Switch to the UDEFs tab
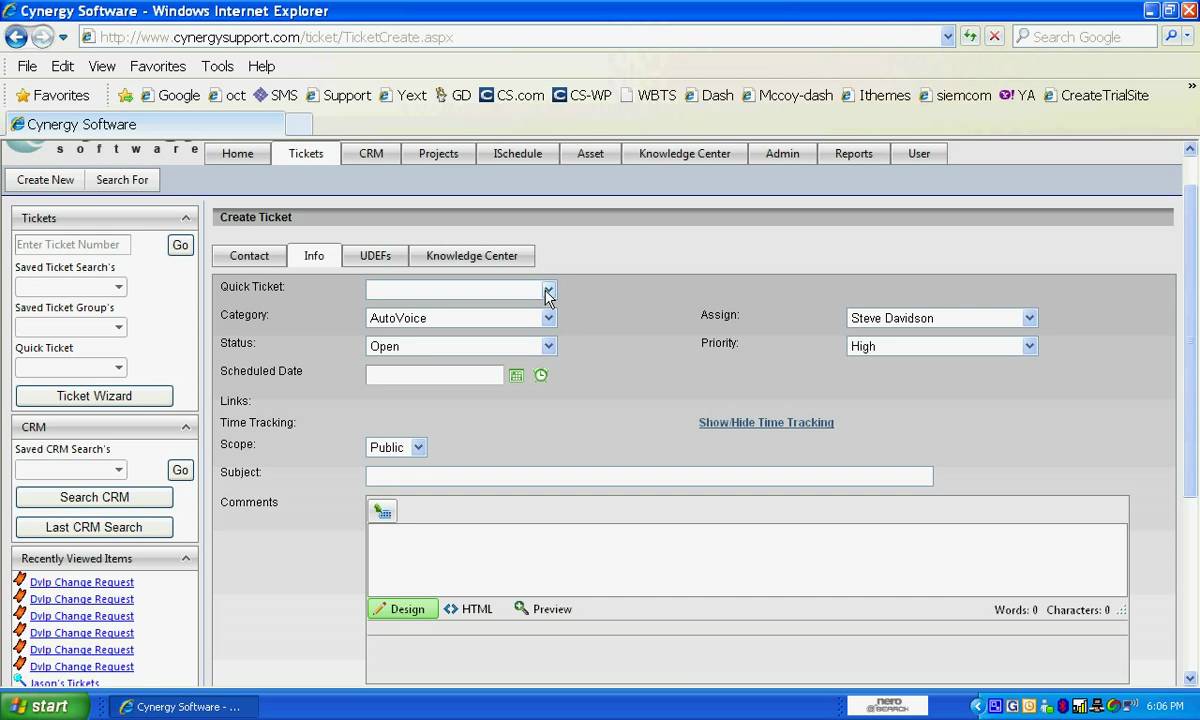This screenshot has width=1200, height=720. click(375, 256)
